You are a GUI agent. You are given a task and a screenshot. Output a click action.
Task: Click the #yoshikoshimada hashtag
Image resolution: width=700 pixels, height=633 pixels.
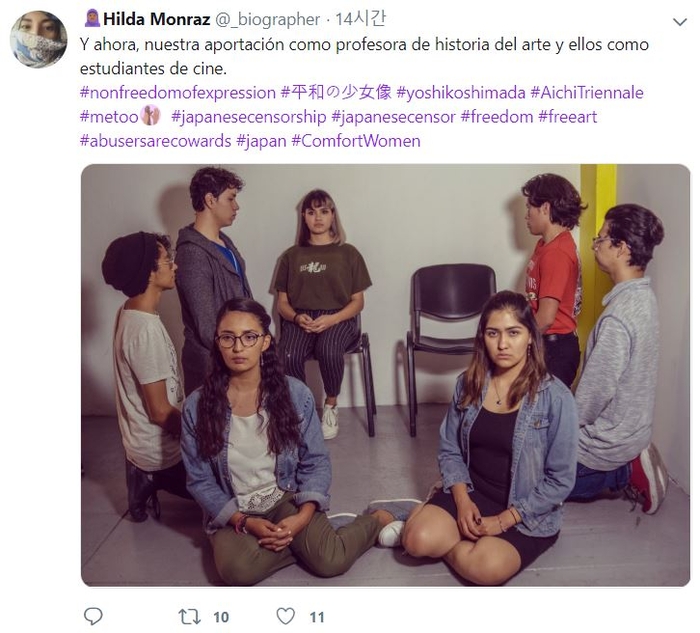pos(461,93)
